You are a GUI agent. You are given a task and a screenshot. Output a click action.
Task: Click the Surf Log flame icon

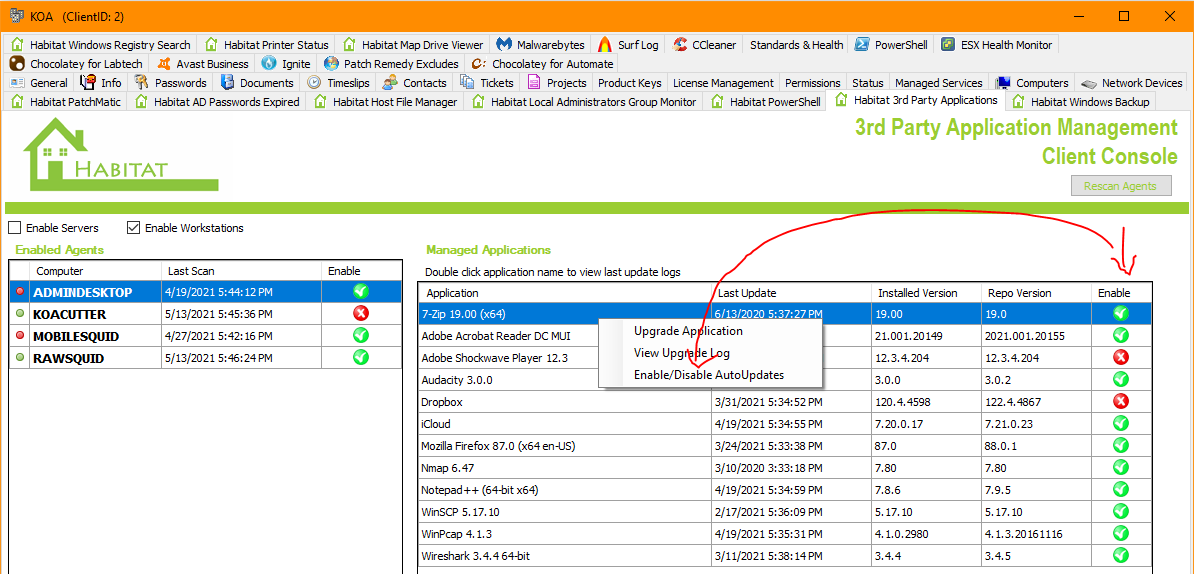[x=605, y=45]
